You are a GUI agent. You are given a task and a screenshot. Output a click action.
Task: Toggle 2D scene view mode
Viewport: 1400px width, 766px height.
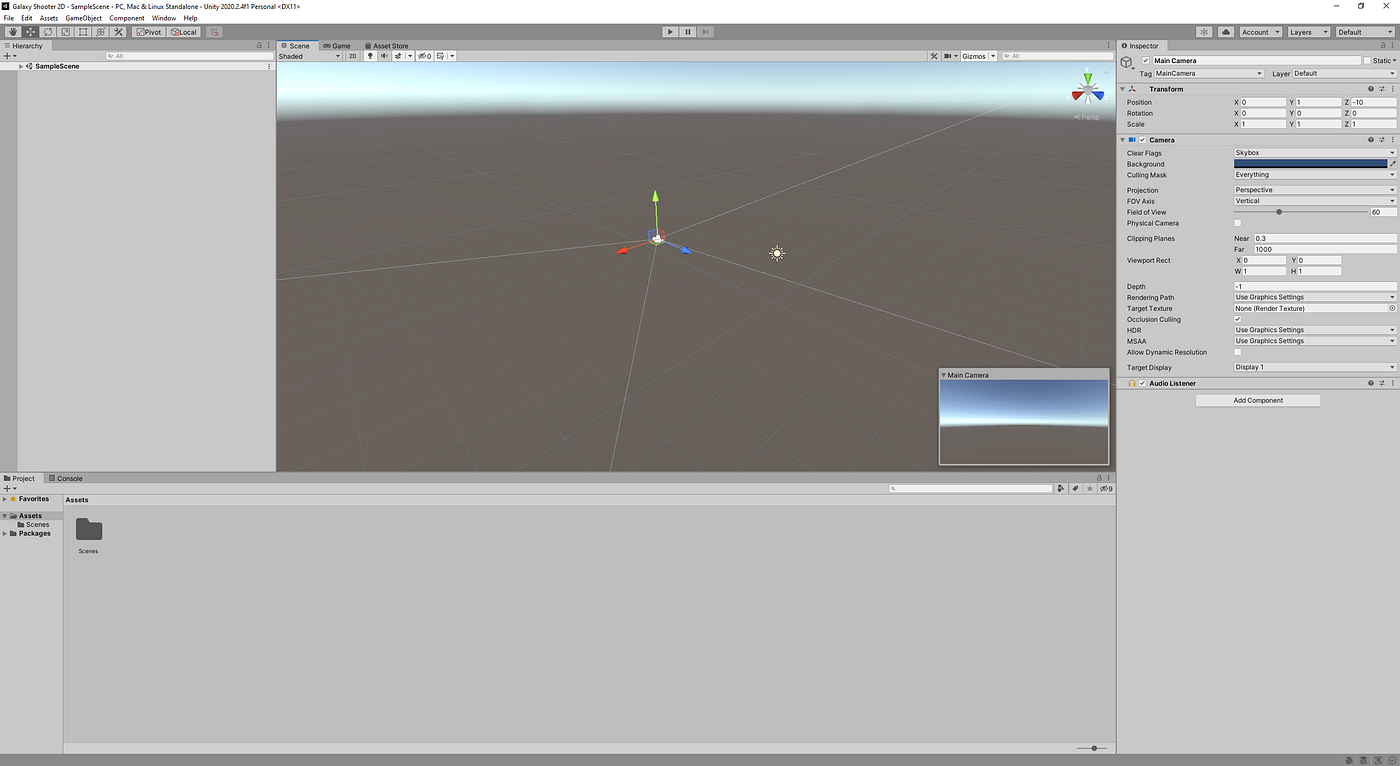(353, 56)
